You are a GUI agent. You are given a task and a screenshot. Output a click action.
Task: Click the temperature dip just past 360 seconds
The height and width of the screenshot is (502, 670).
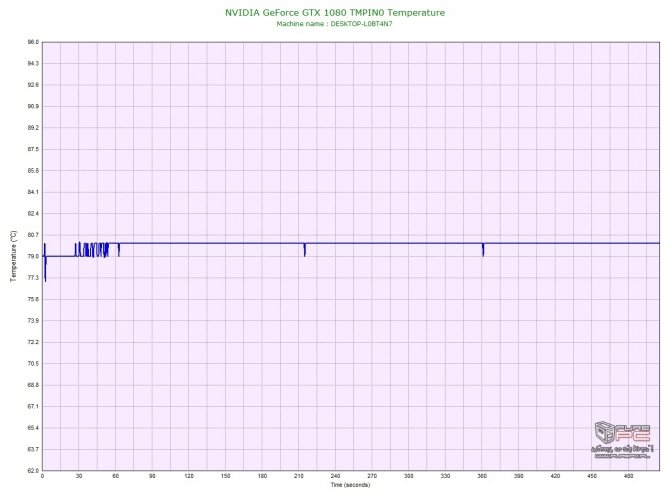pyautogui.click(x=483, y=250)
